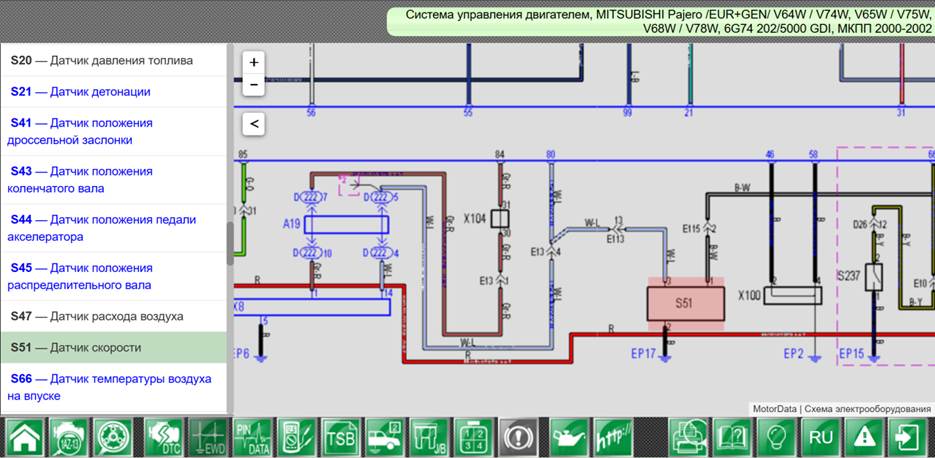Viewport: 935px width, 458px height.
Task: Open the TSB bulletins icon
Action: (x=341, y=438)
